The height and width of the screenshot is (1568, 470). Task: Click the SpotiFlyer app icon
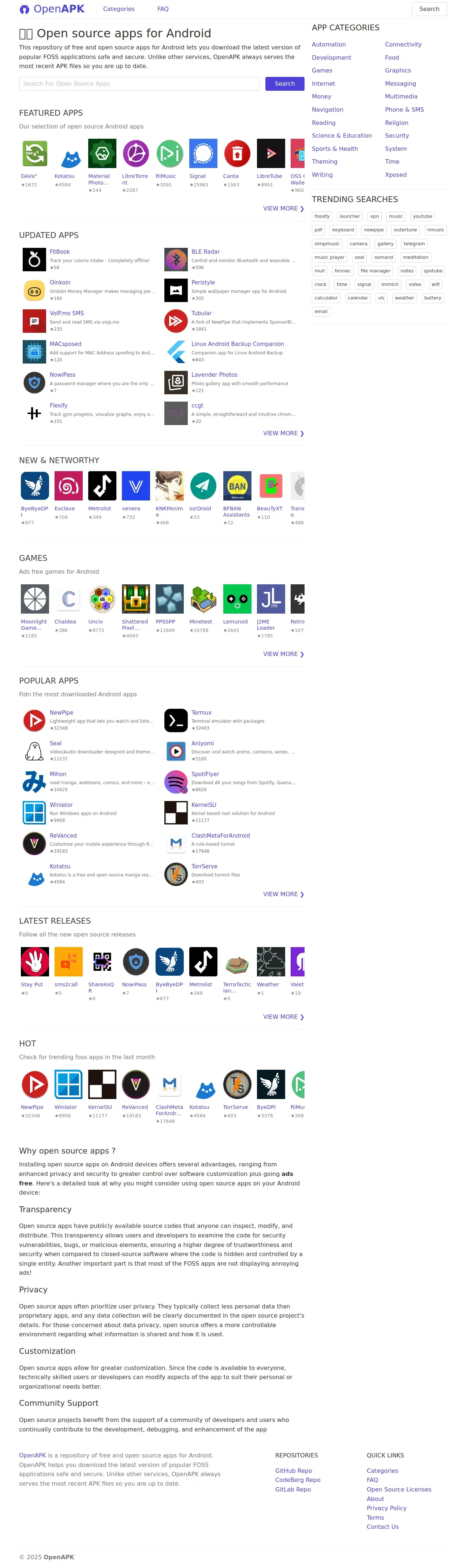pos(176,782)
